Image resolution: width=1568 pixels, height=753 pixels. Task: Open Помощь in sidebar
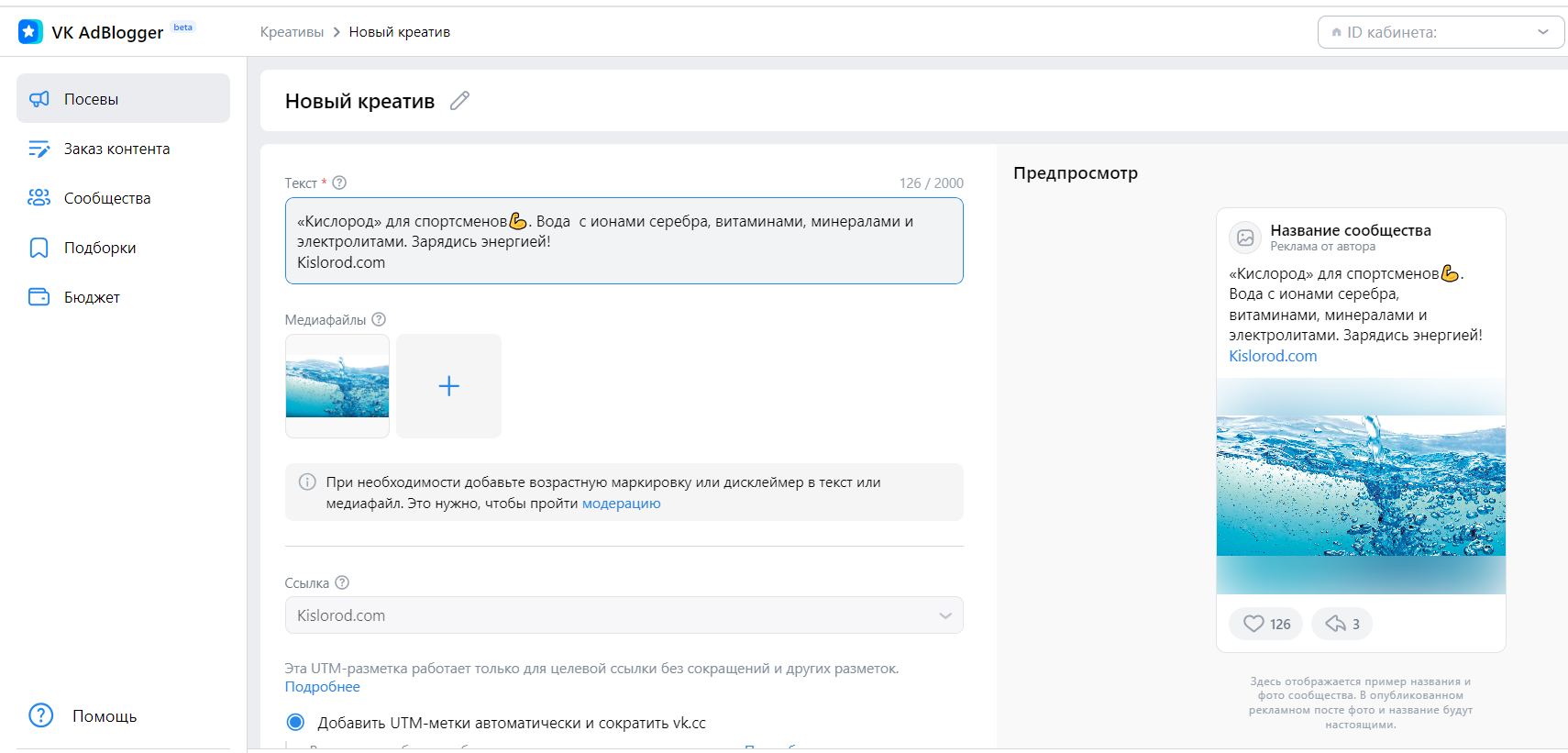coord(105,715)
